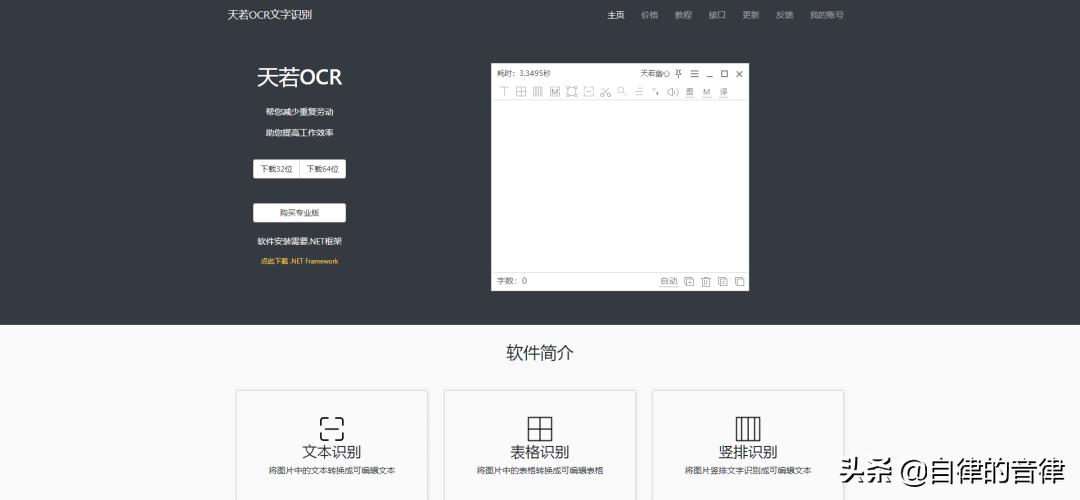Click the document with lines icon in bottom bar
1080x500 pixels.
pyautogui.click(x=723, y=281)
